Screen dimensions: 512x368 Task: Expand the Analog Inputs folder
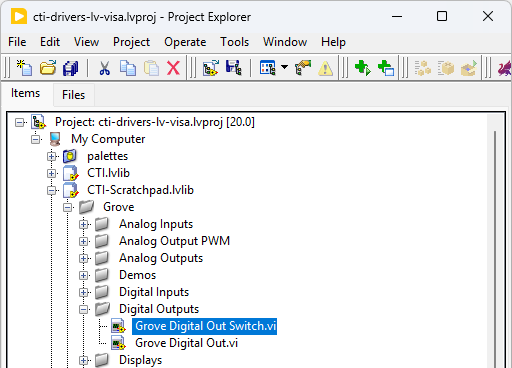pos(84,224)
